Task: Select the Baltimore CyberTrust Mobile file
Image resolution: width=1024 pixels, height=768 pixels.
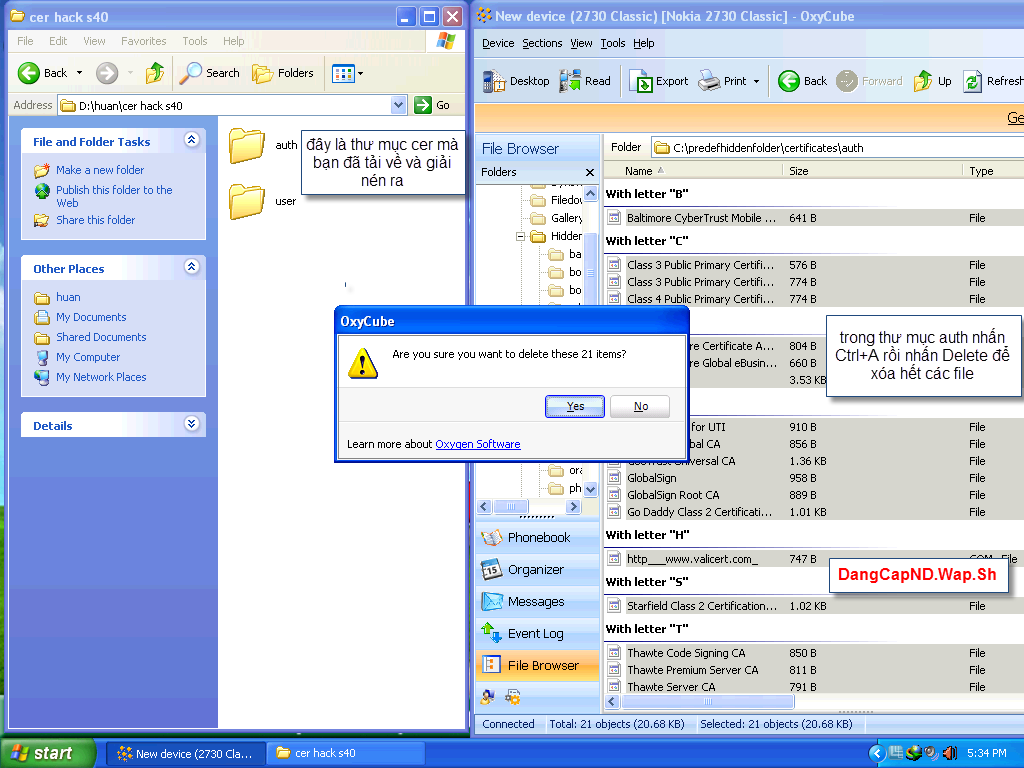Action: point(814,218)
